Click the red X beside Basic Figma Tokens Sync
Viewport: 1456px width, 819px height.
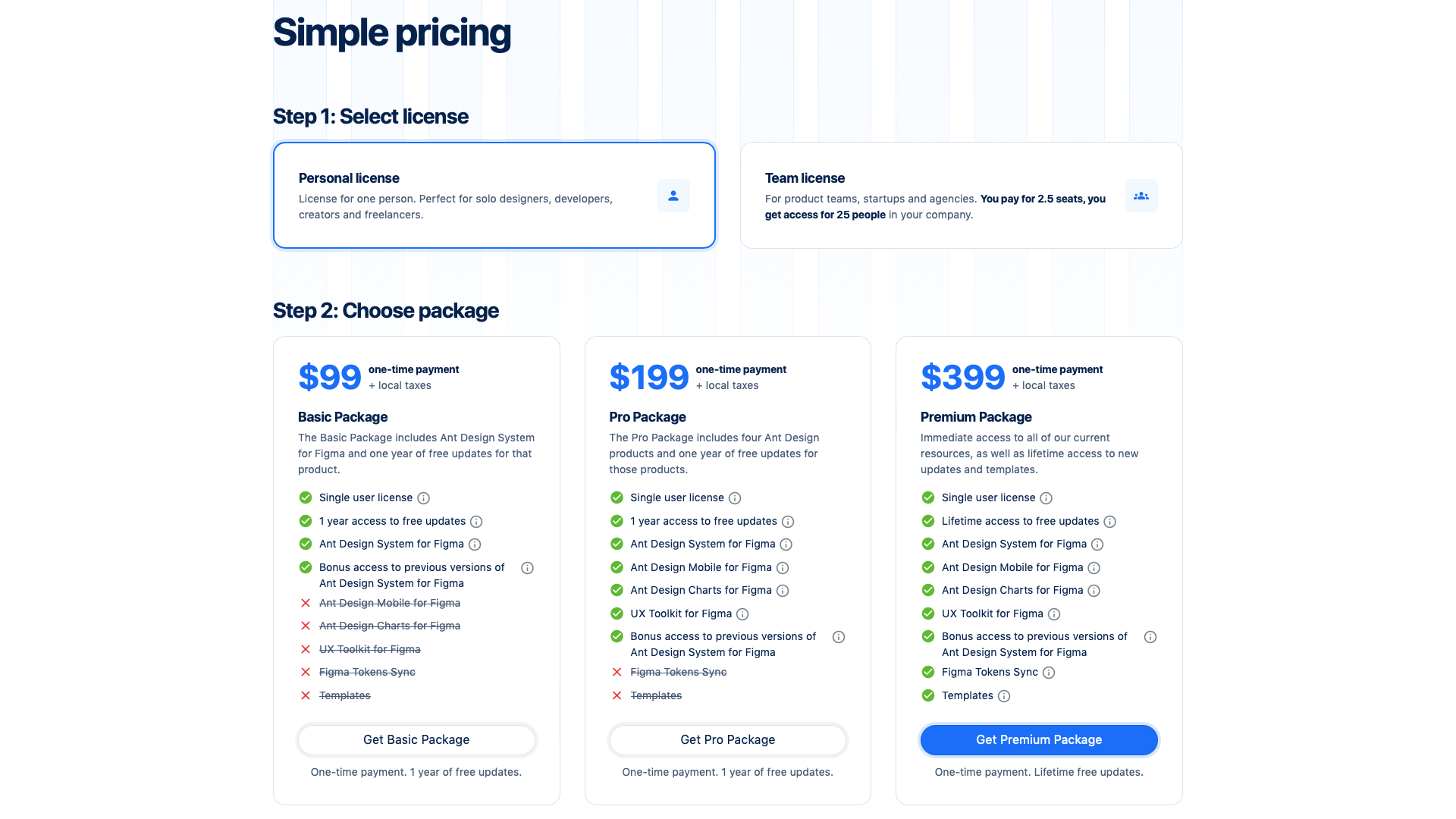pyautogui.click(x=305, y=672)
